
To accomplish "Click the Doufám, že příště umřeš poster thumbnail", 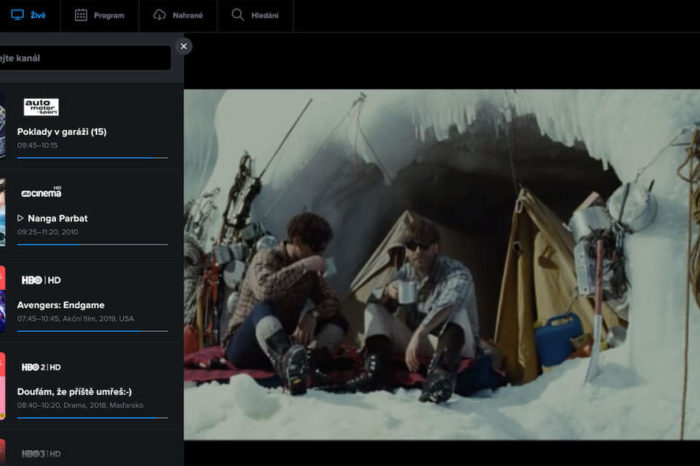I will click(x=3, y=386).
